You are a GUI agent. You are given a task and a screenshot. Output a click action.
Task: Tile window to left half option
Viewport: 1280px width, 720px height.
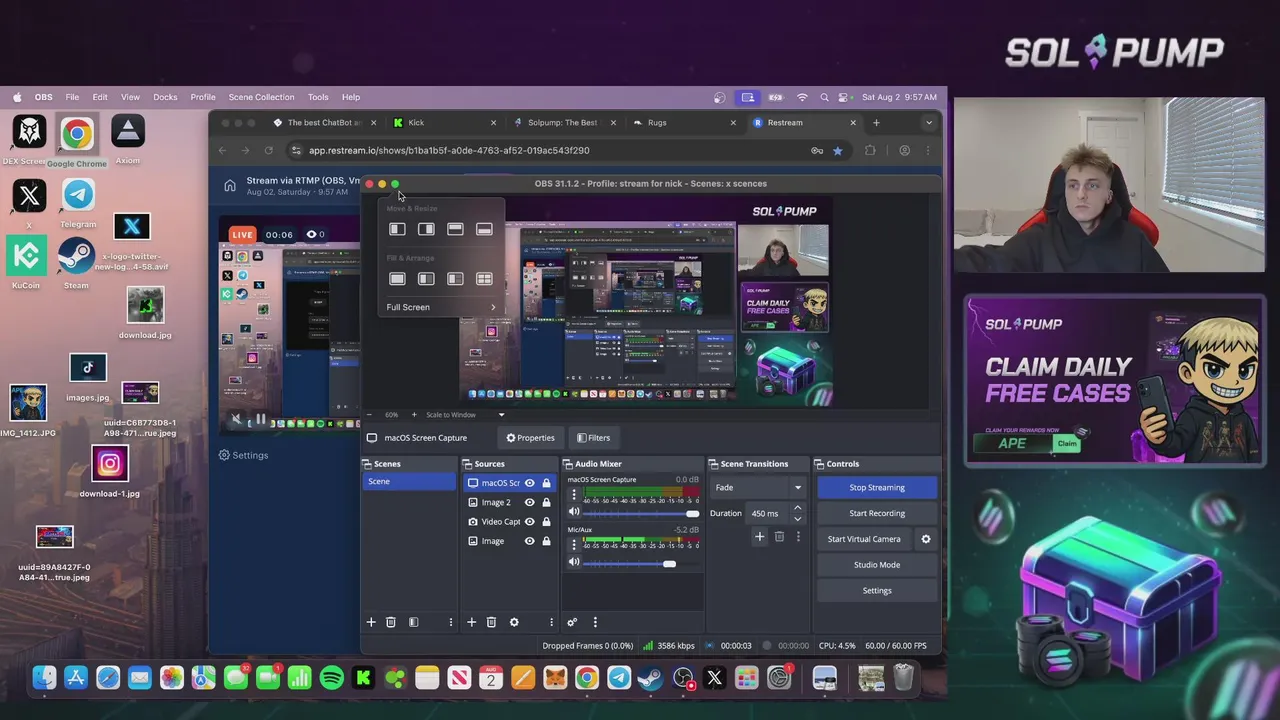pos(397,229)
